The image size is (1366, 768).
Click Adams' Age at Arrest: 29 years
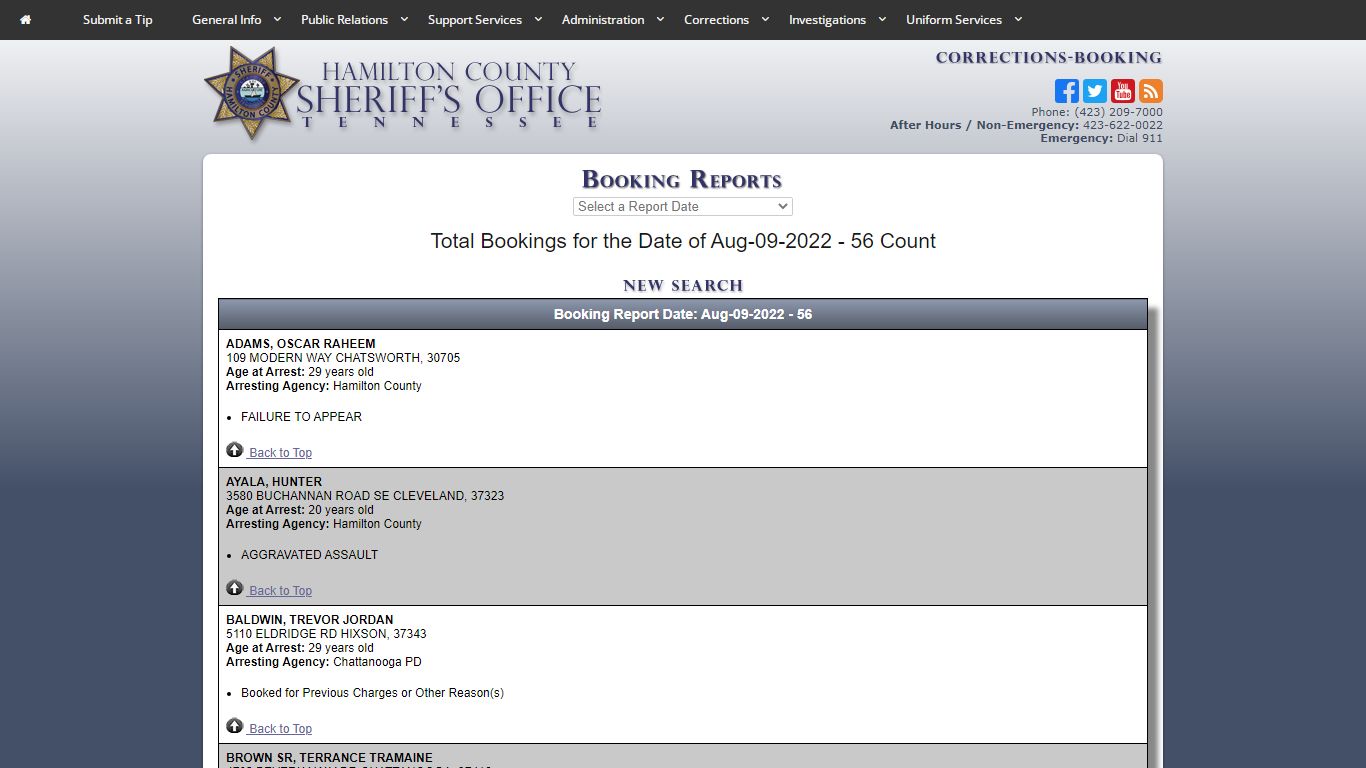(x=300, y=372)
